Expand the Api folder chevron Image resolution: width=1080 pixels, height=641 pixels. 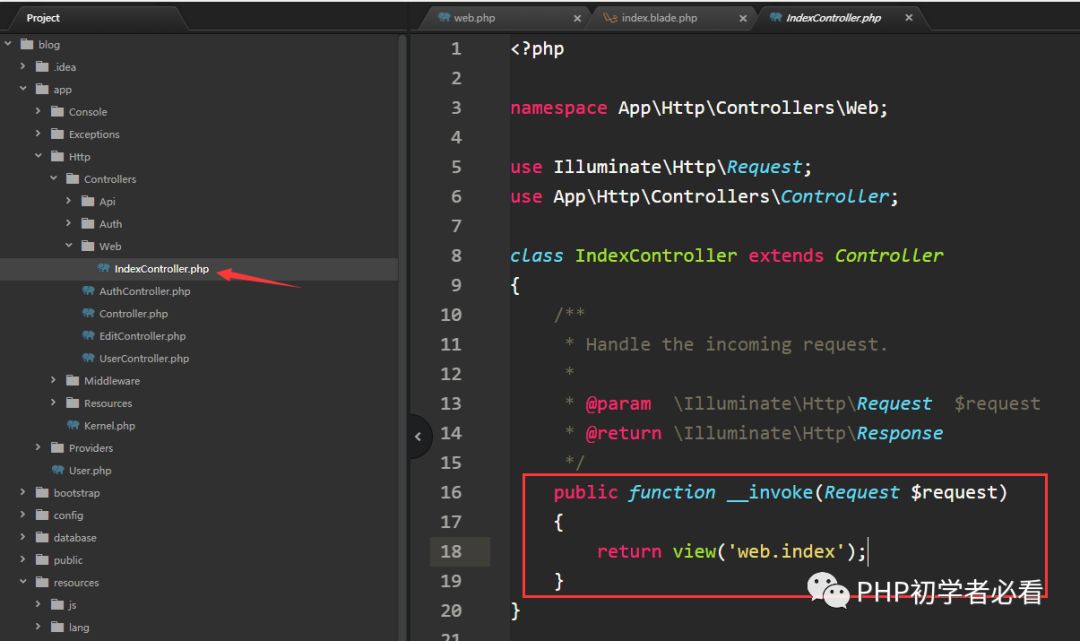tap(68, 200)
